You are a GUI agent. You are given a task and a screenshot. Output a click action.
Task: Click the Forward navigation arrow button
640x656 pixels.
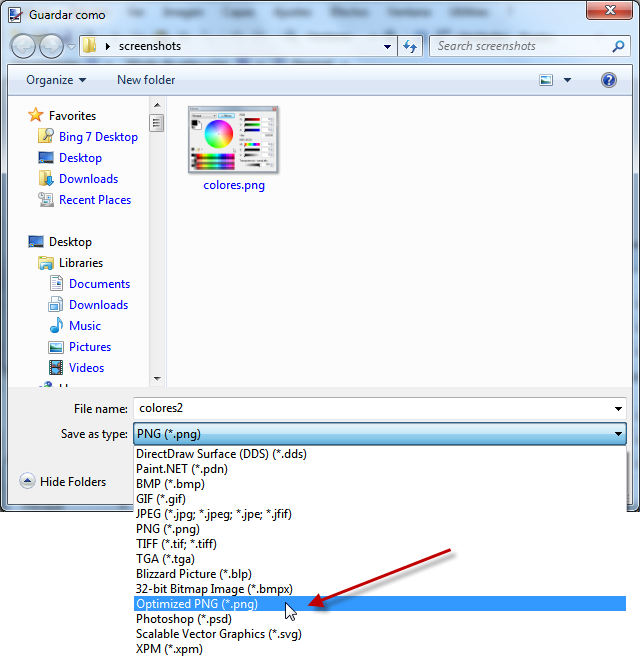pyautogui.click(x=51, y=46)
